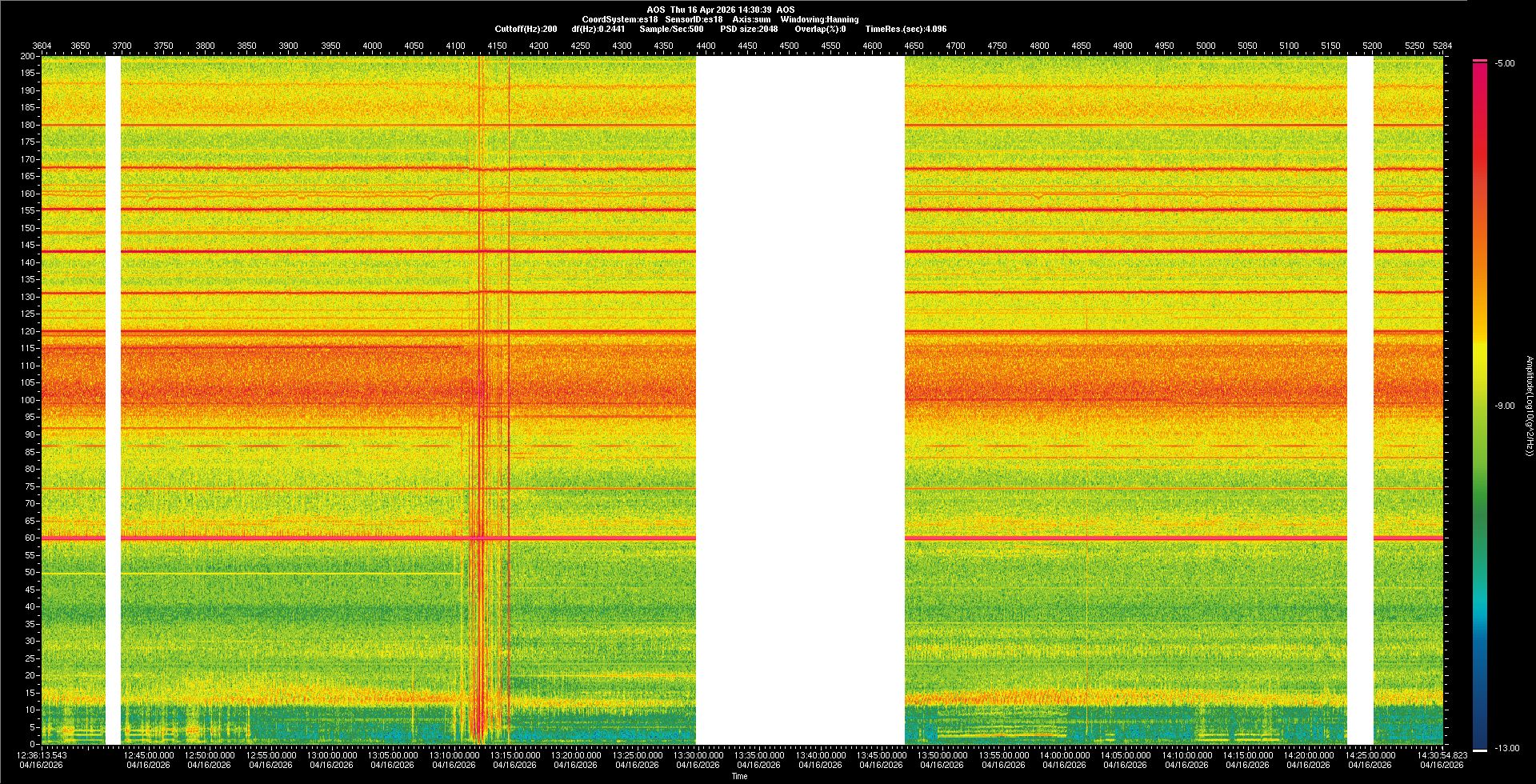The width and height of the screenshot is (1536, 784).
Task: Click the TimeRes.(sec):4.096 header label
Action: click(x=906, y=29)
